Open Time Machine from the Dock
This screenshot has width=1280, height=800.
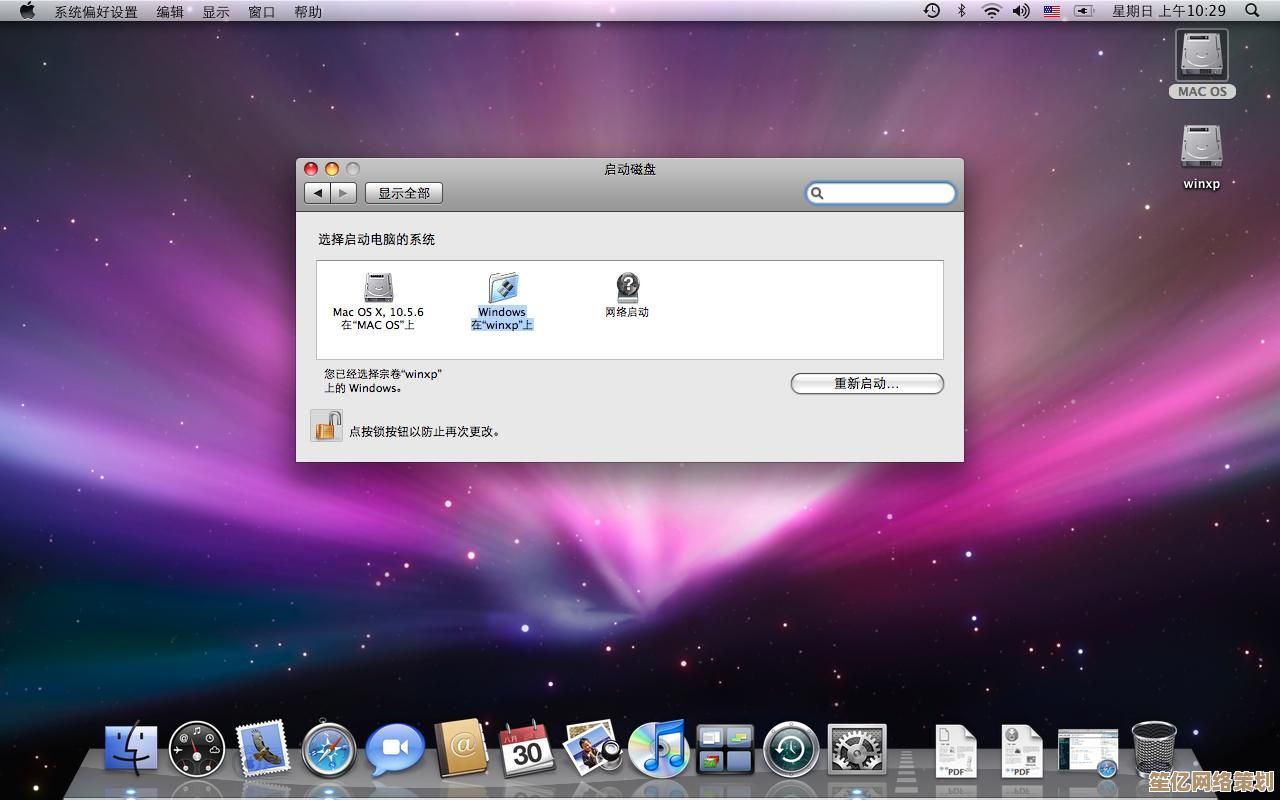click(x=791, y=750)
